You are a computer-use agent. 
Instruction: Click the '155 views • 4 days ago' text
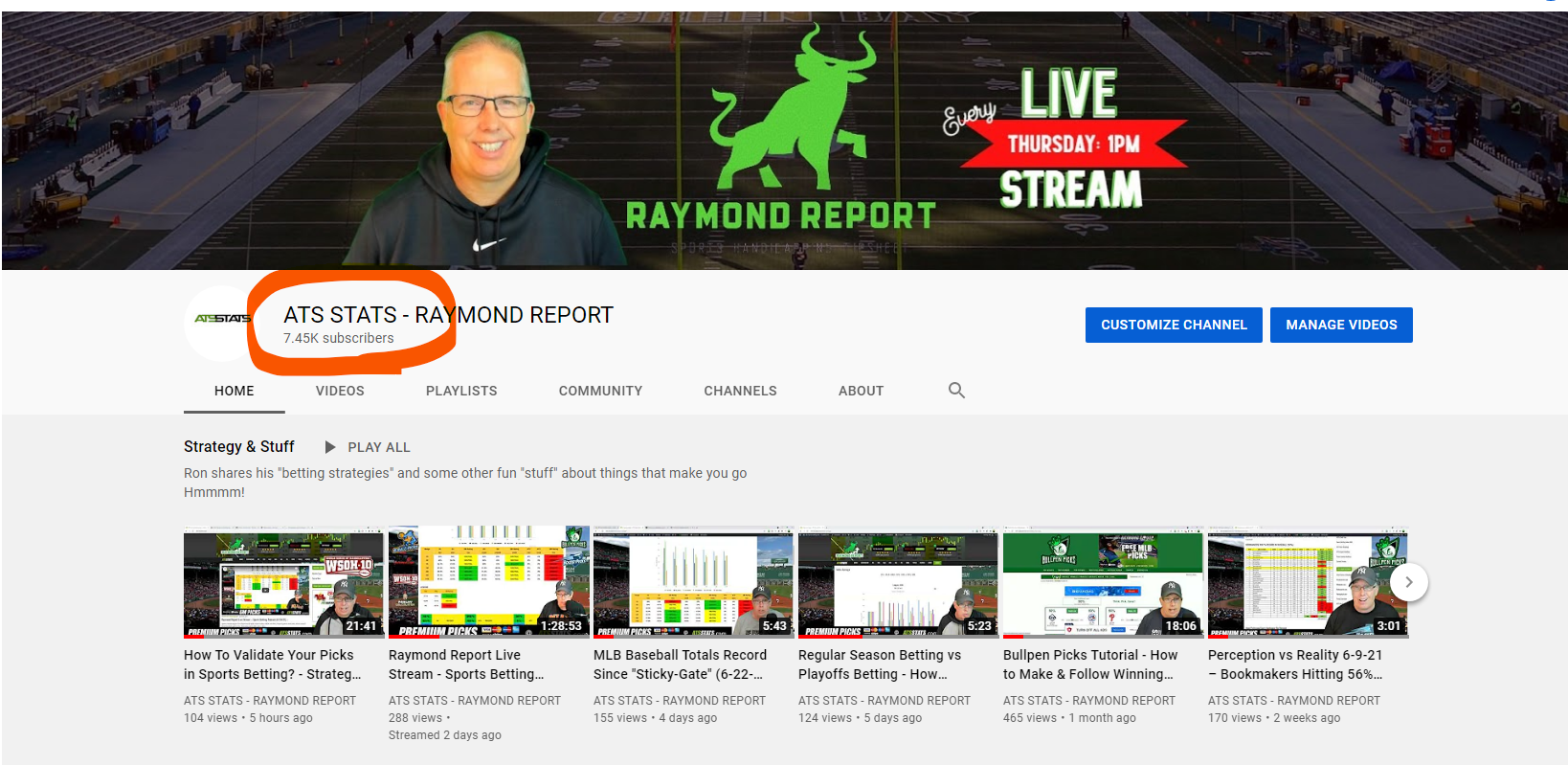(655, 718)
